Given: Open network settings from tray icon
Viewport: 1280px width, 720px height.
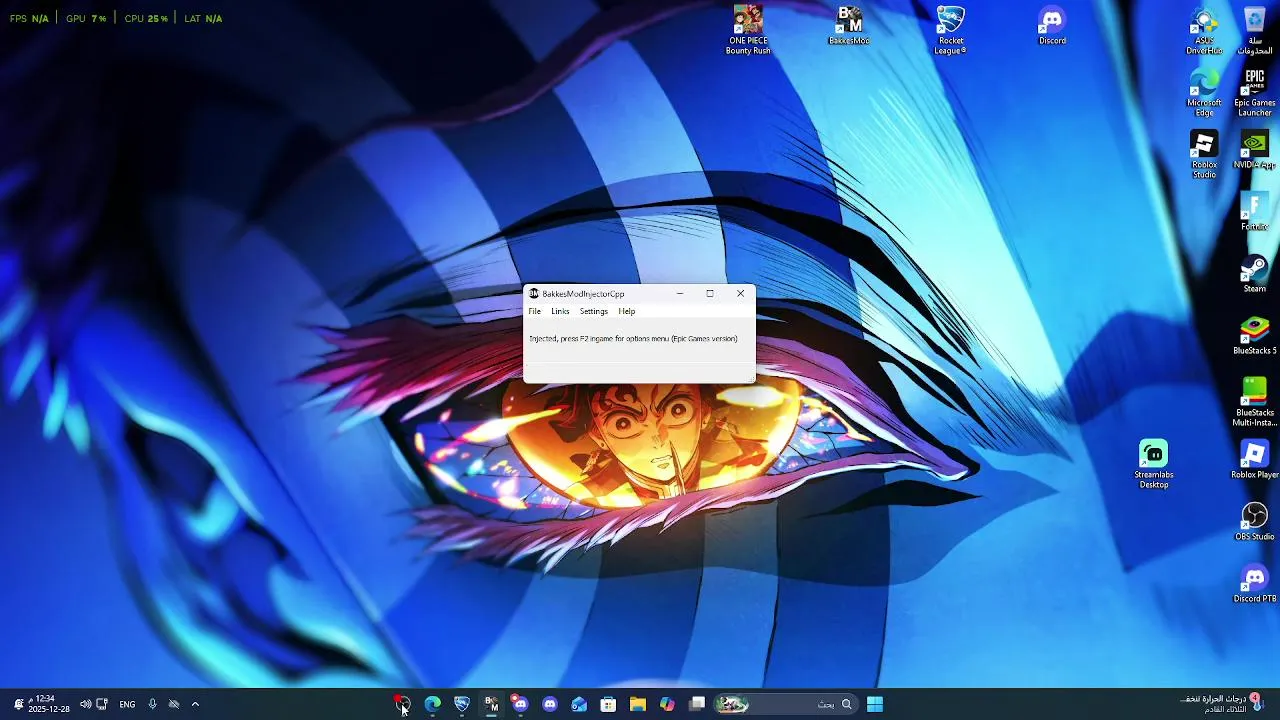Looking at the screenshot, I should 102,704.
